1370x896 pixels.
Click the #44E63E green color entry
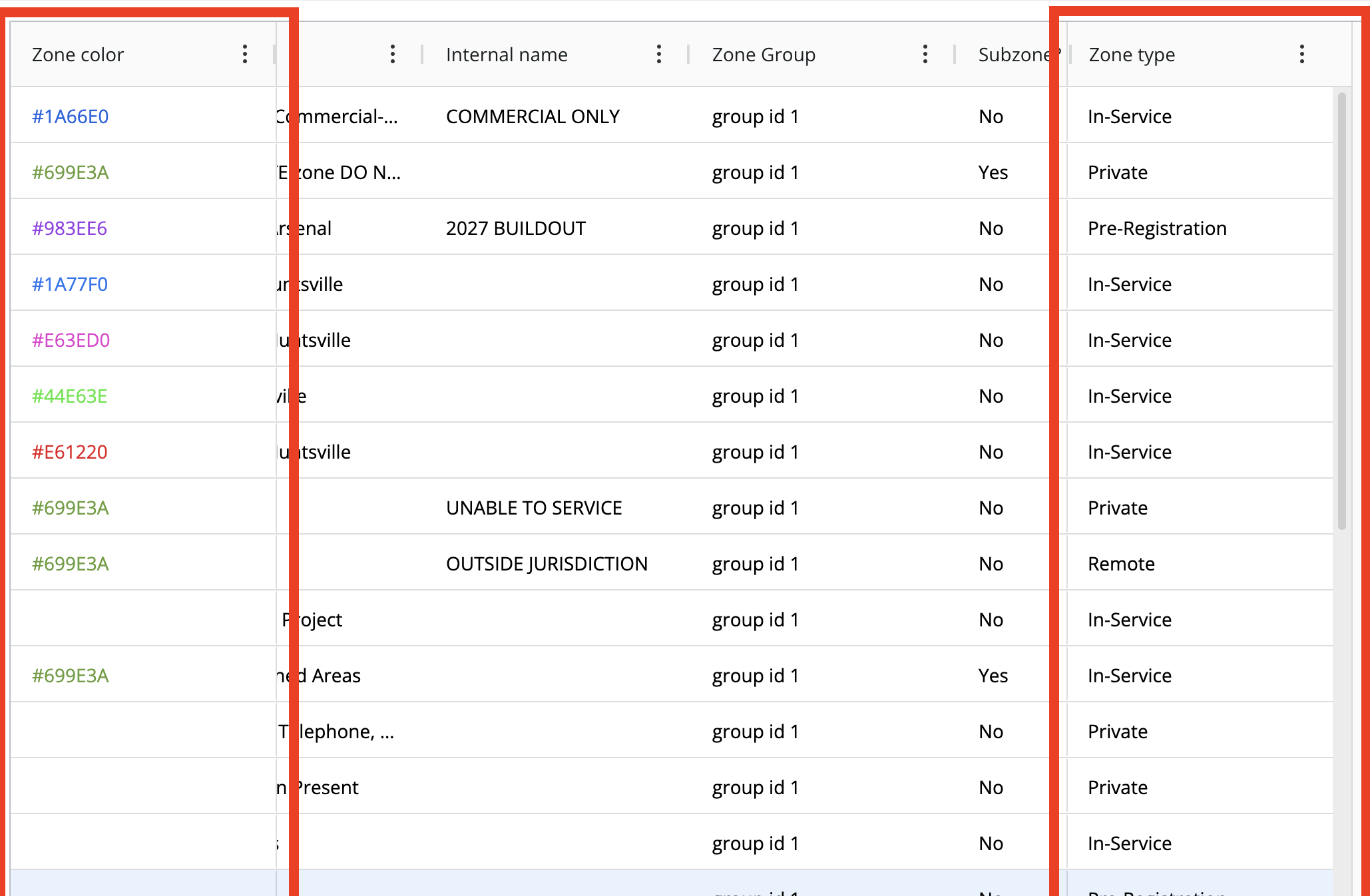(69, 395)
